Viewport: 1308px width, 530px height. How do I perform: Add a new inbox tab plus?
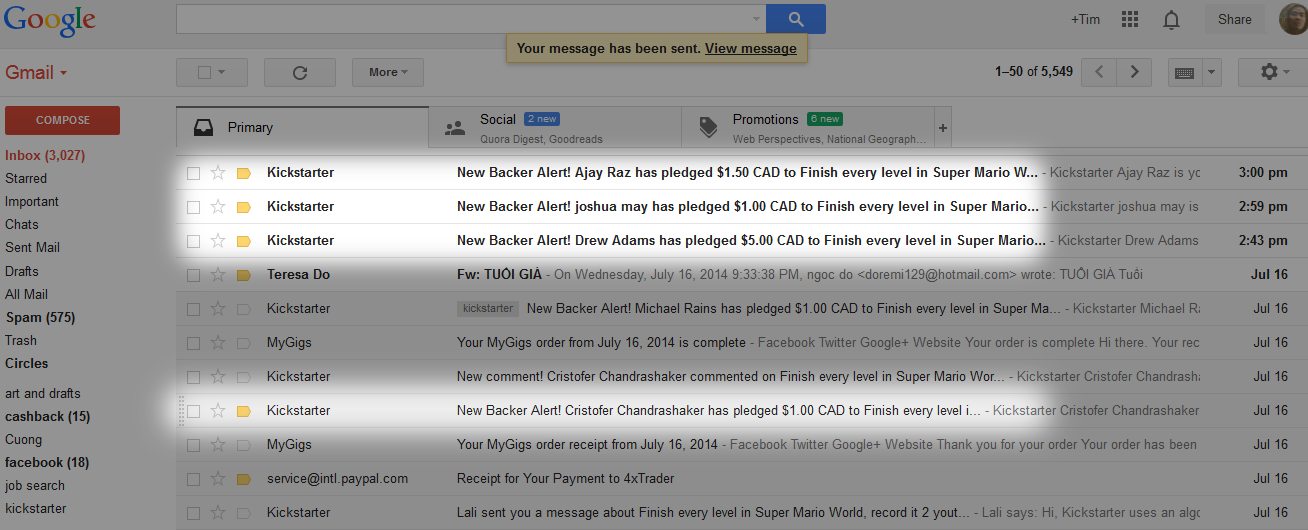click(943, 128)
